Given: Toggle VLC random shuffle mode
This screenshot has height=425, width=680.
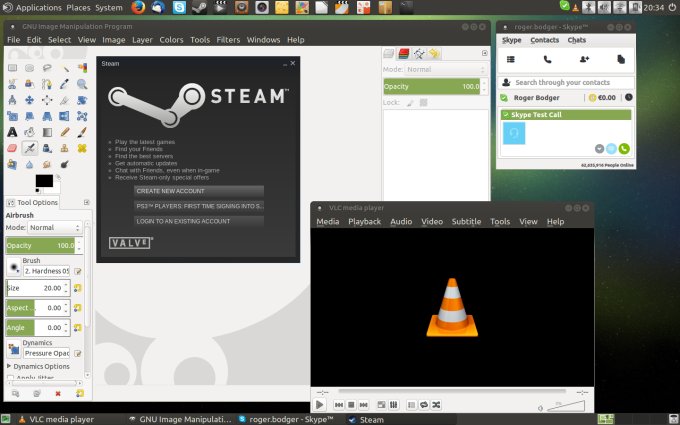Looking at the screenshot, I should click(x=436, y=405).
